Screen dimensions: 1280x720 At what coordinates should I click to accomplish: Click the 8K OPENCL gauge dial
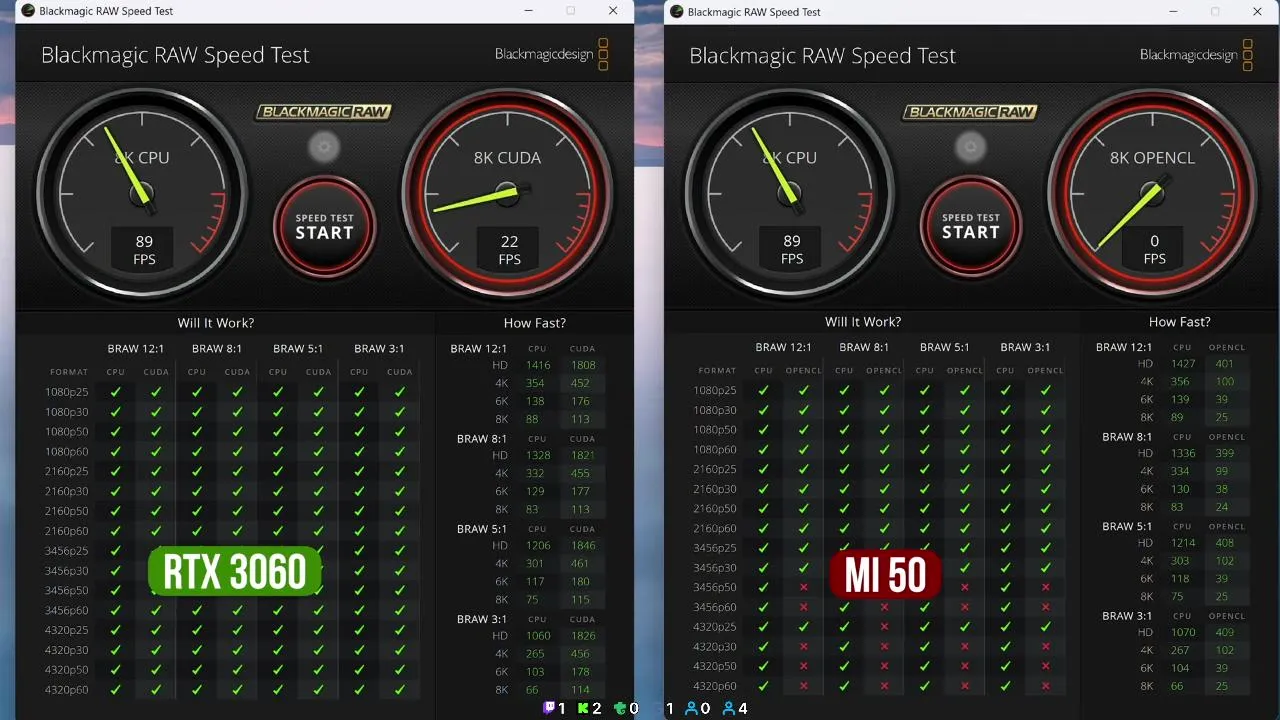pos(1153,192)
